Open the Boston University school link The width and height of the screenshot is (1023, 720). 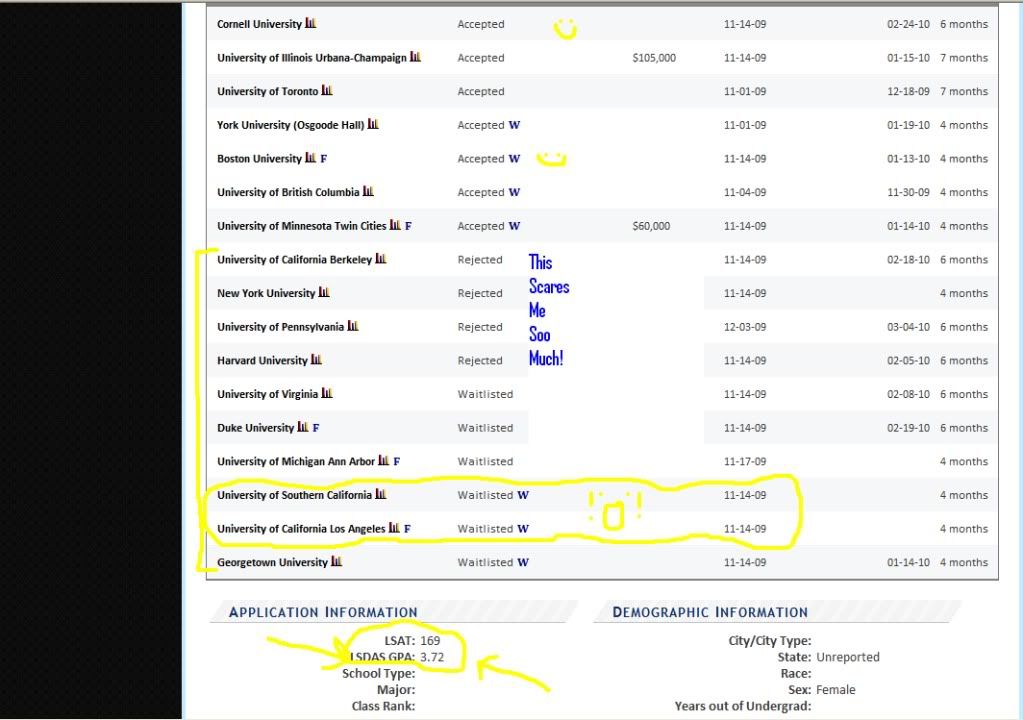(x=260, y=158)
